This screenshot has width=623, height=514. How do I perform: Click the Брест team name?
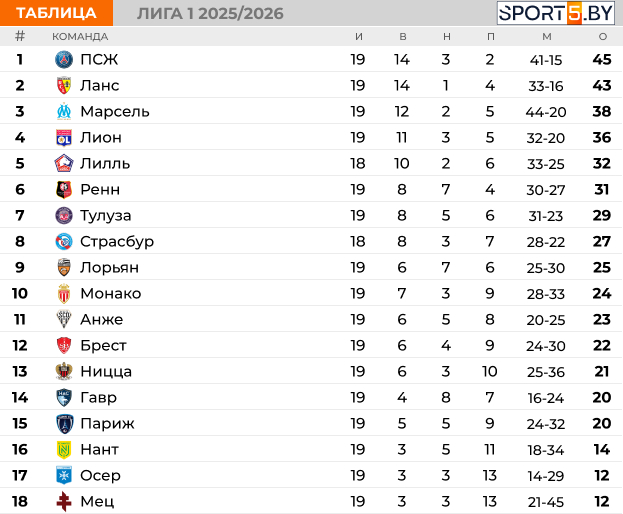coord(103,345)
